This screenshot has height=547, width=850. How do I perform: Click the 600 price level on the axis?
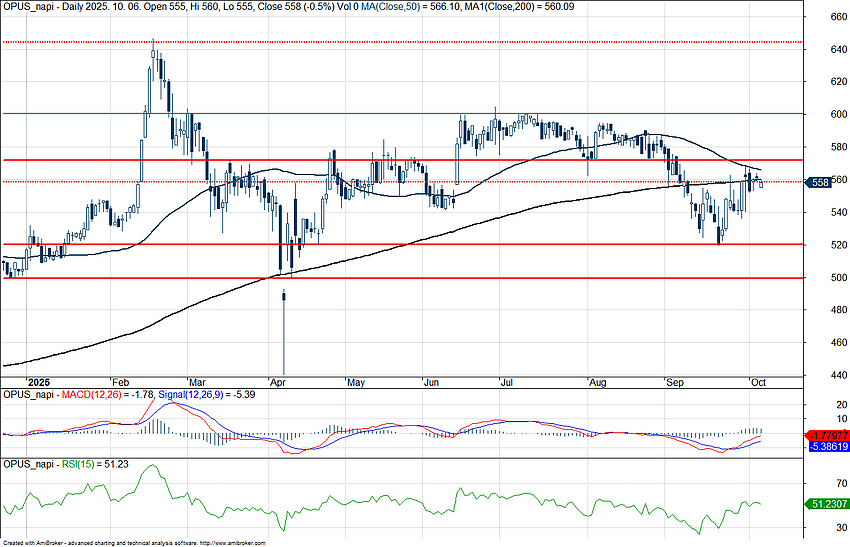point(828,114)
